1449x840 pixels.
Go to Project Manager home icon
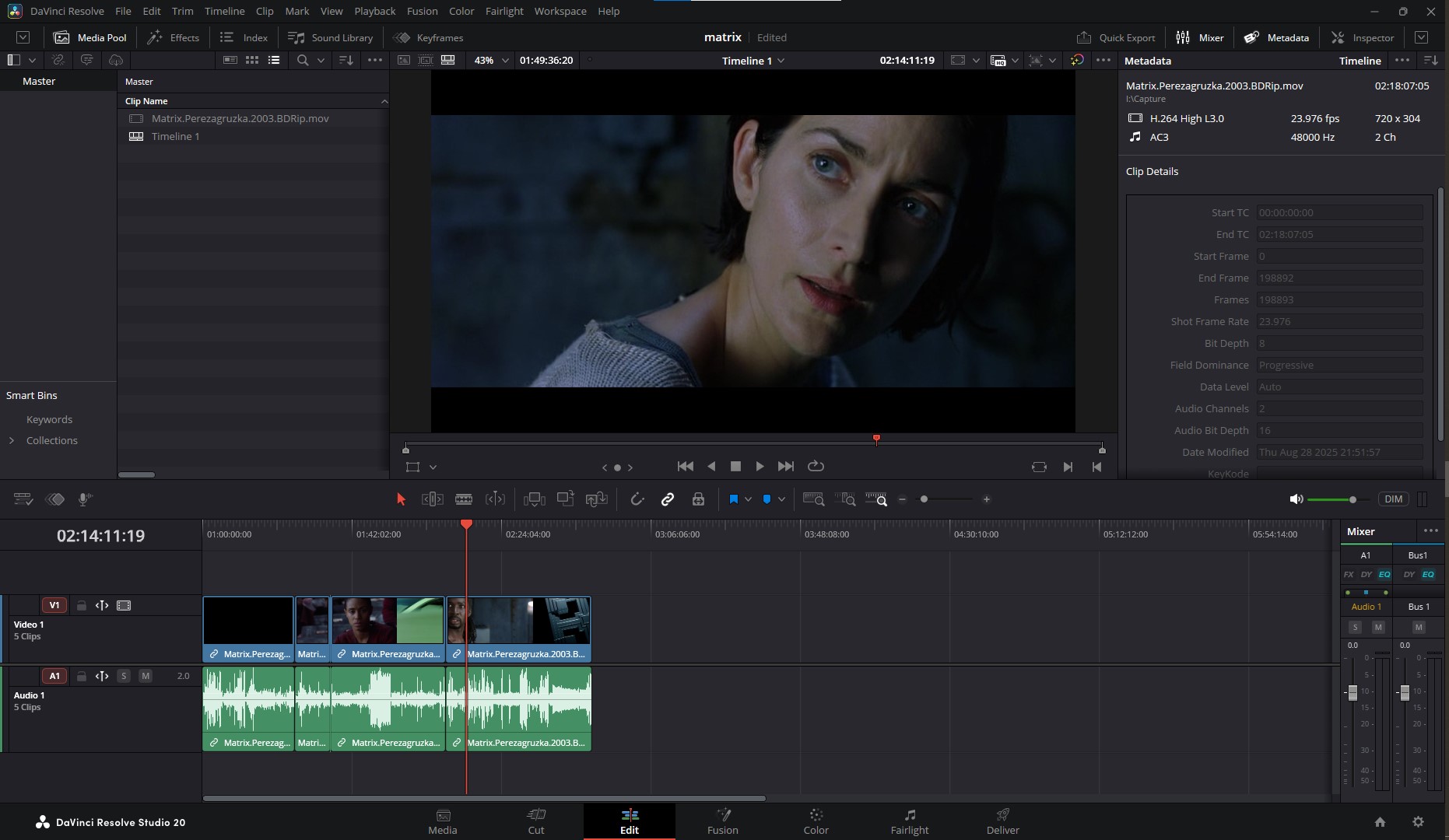(1380, 822)
